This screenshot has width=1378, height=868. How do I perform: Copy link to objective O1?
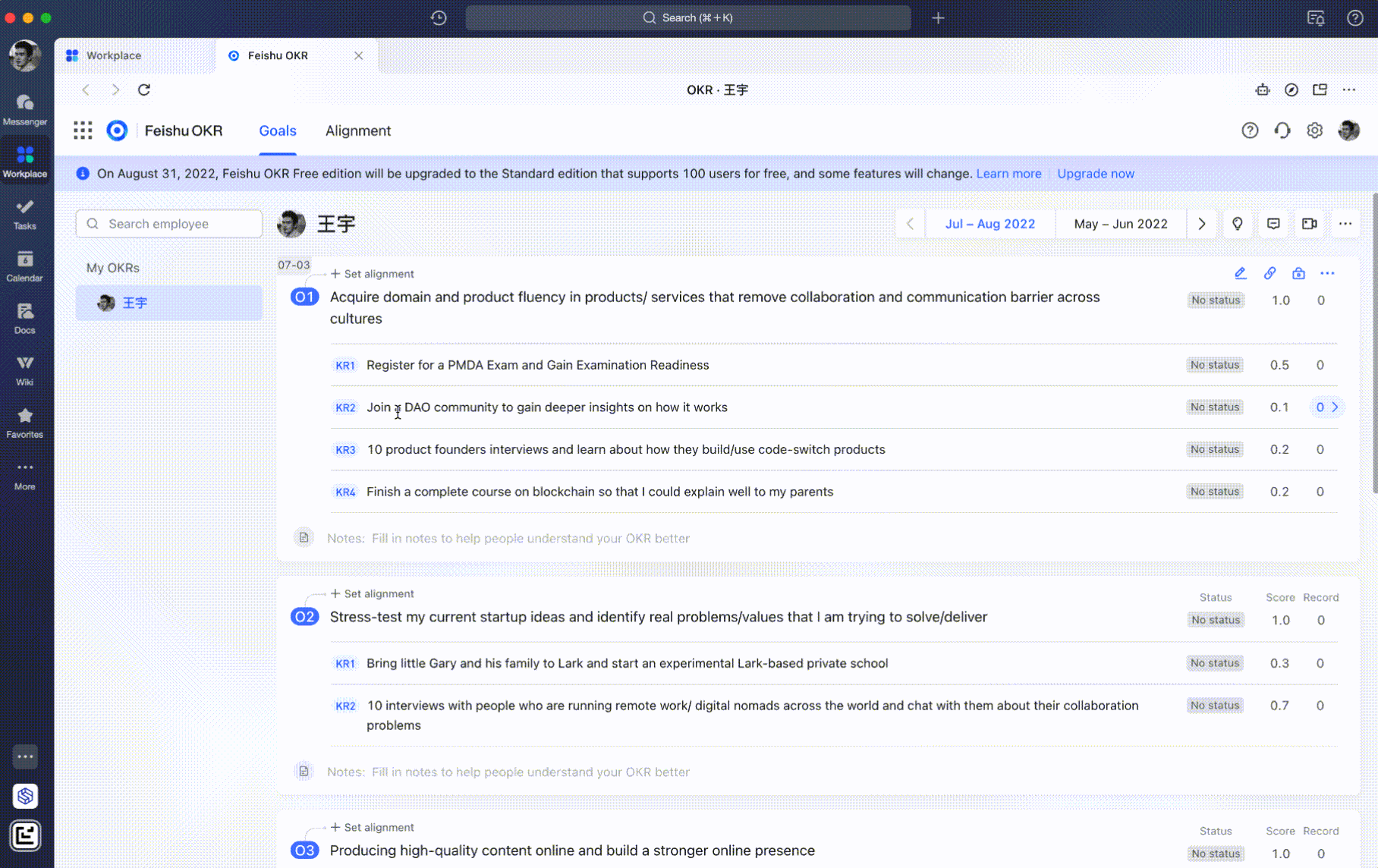[x=1269, y=273]
